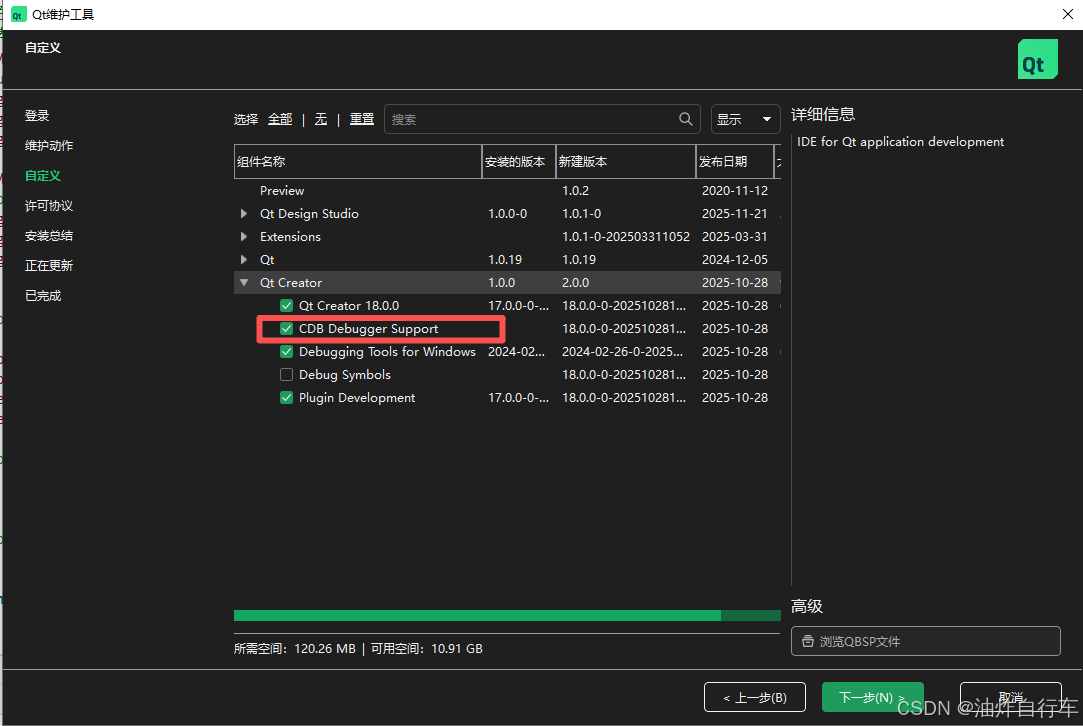Uncheck Qt Creator 18.0.0 checkbox
The width and height of the screenshot is (1083, 726).
click(287, 305)
